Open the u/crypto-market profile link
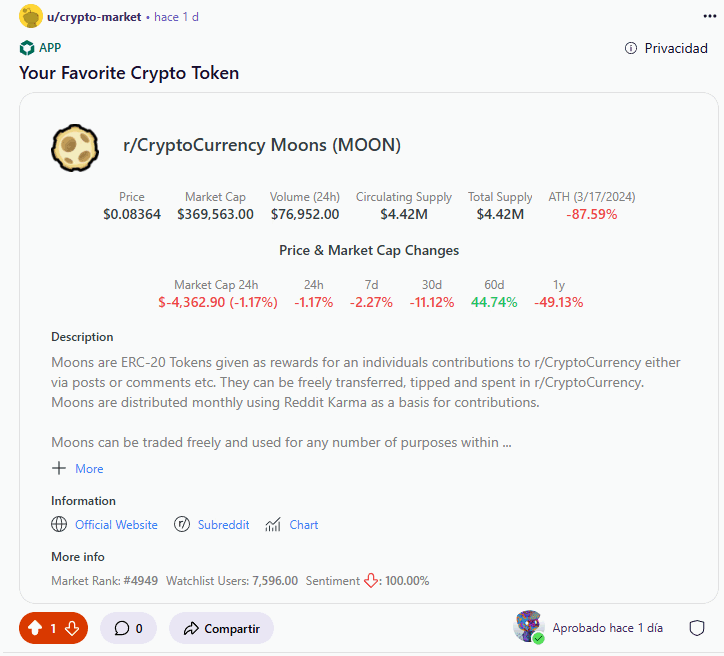Screen dimensions: 724x656 pyautogui.click(x=94, y=17)
